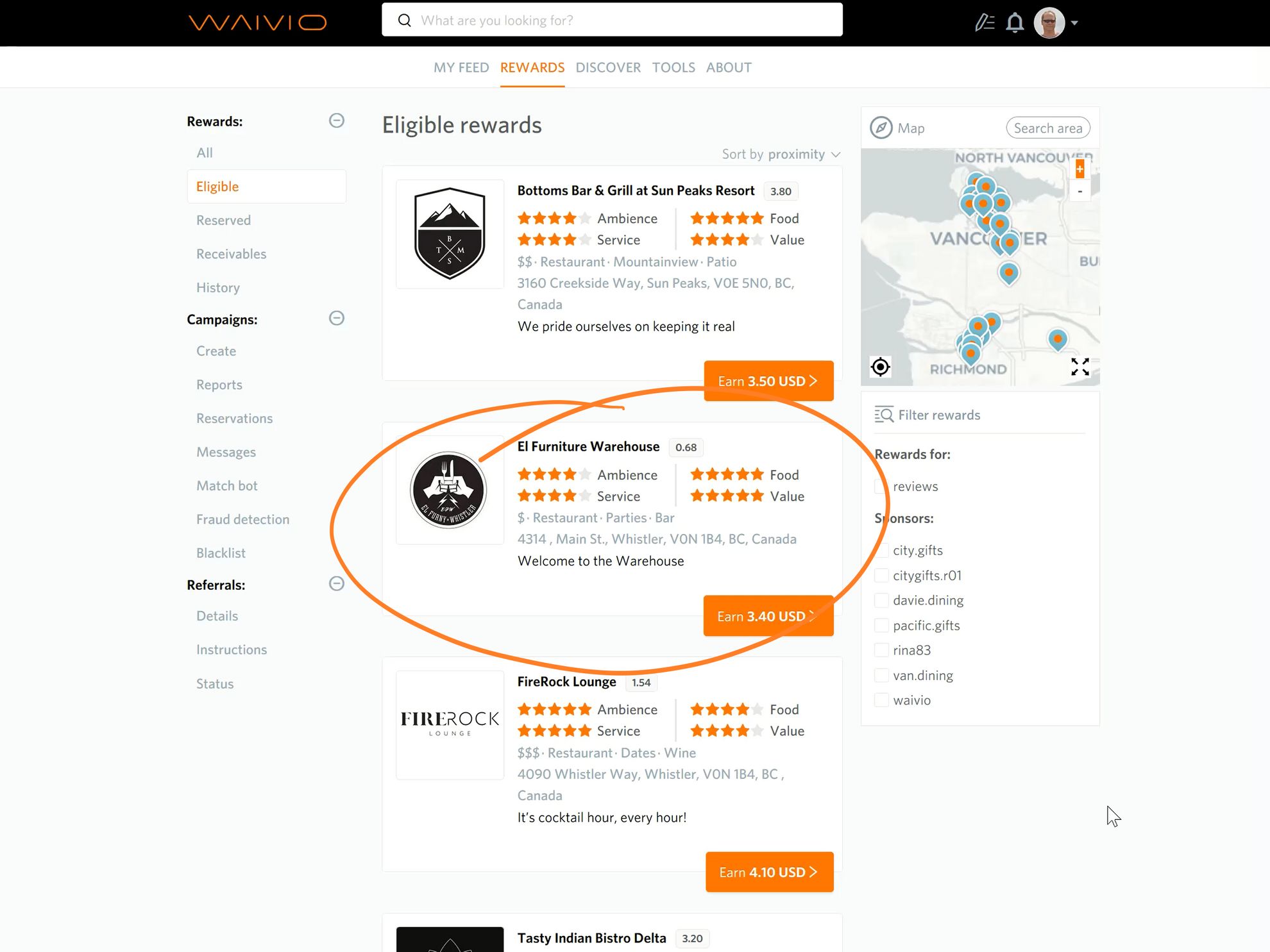Center map on my location
Viewport: 1270px width, 952px height.
(880, 367)
